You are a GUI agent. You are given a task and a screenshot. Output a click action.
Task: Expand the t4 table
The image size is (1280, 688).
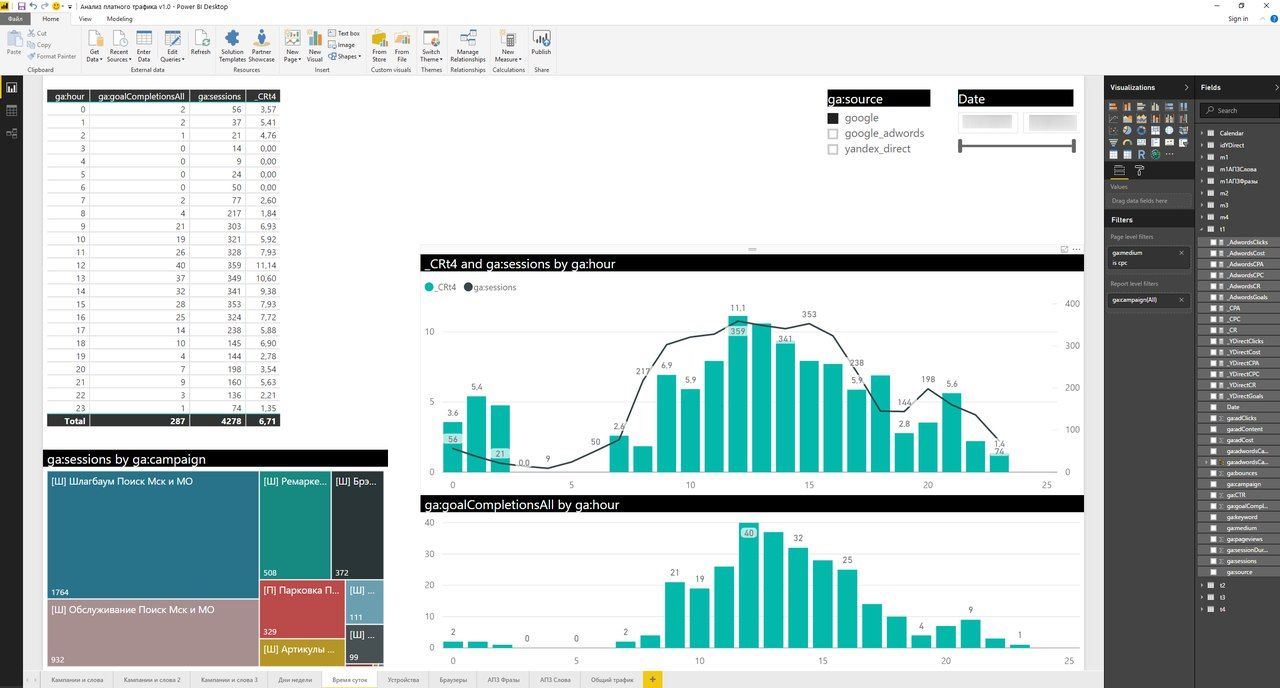point(1202,609)
